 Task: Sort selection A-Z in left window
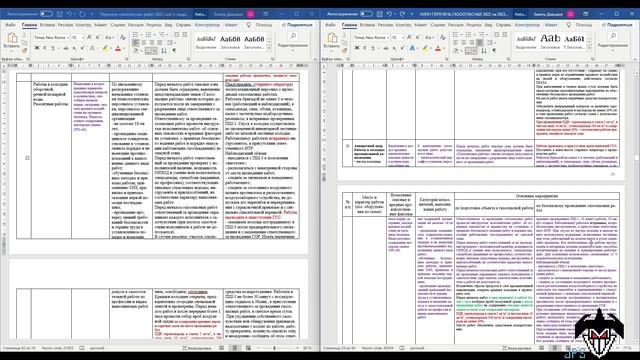164,51
